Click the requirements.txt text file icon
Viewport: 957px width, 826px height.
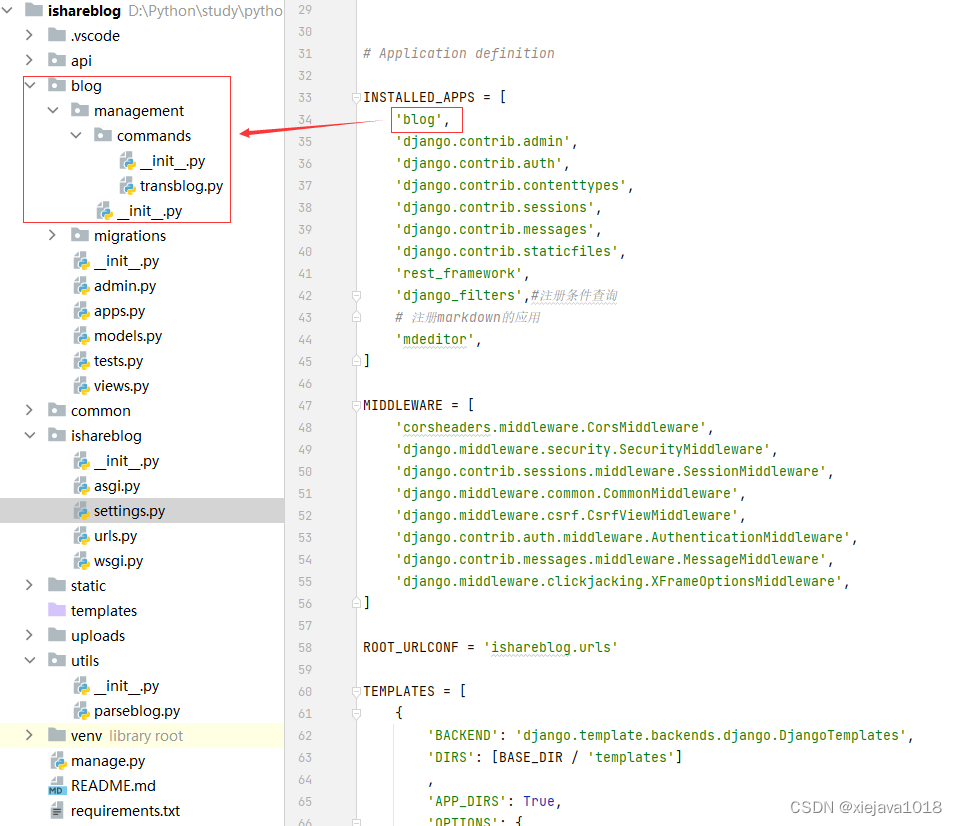(x=56, y=811)
